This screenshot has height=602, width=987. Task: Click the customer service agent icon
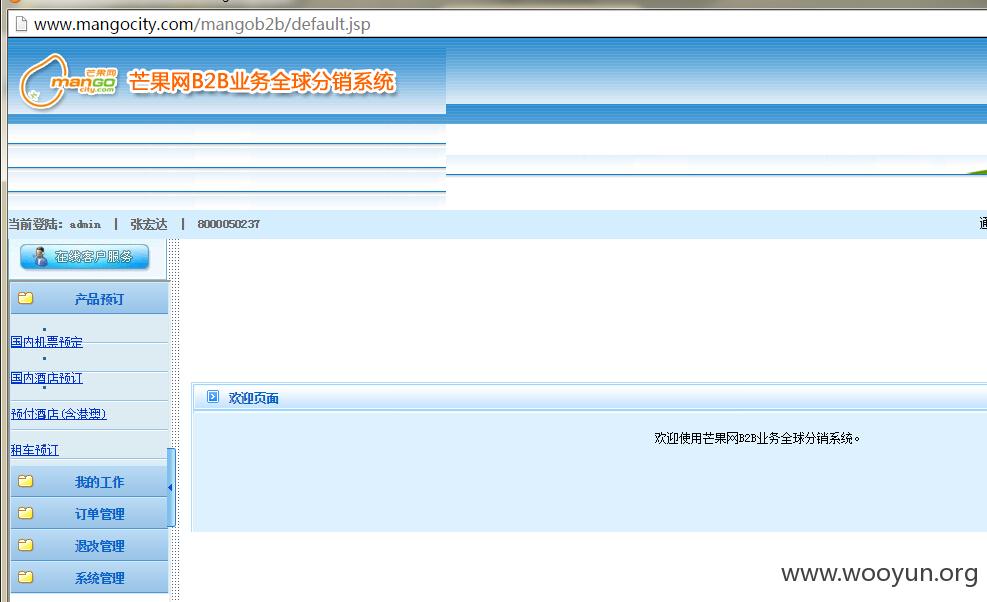tap(40, 256)
